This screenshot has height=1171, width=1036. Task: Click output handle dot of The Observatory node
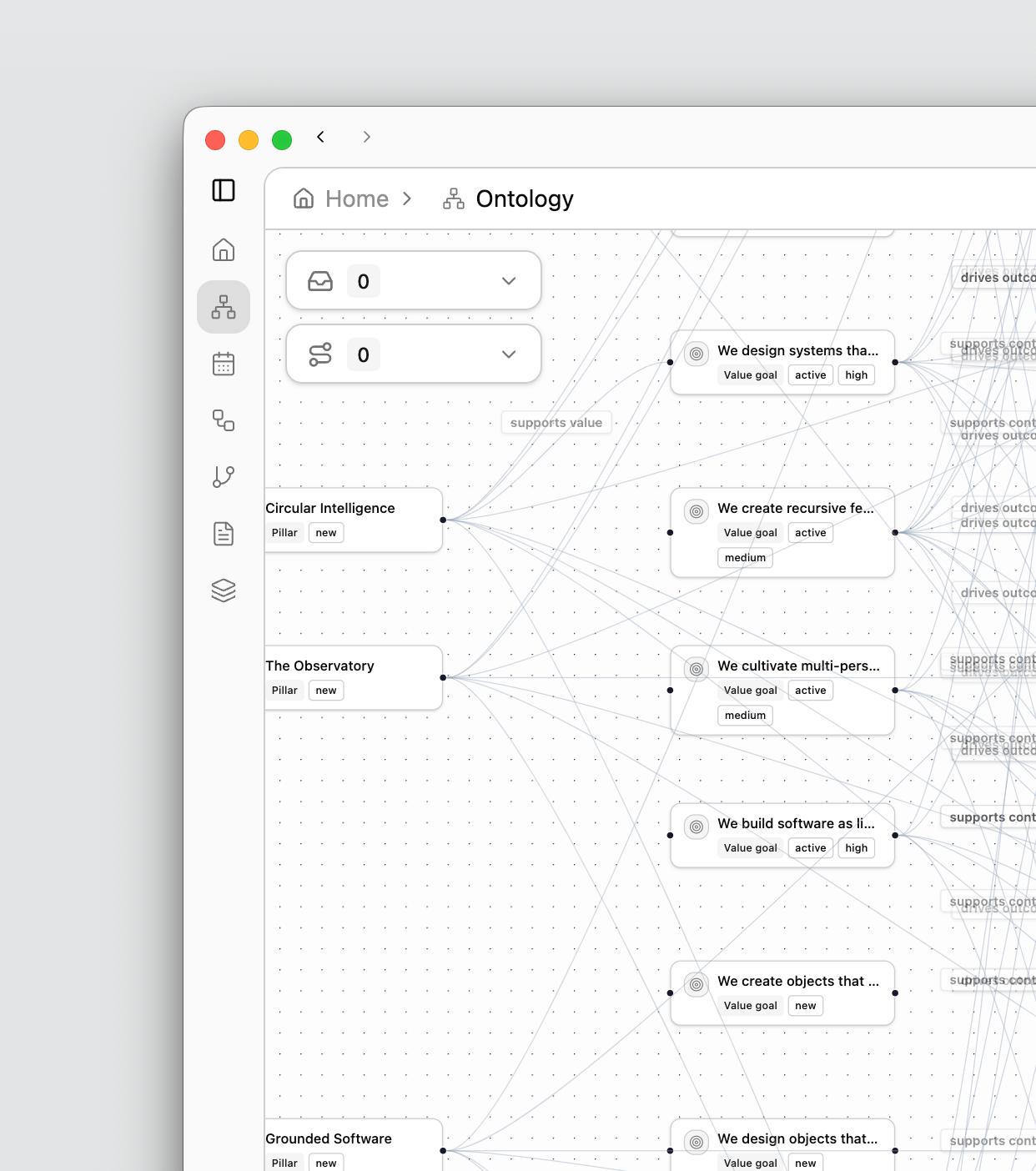click(443, 677)
